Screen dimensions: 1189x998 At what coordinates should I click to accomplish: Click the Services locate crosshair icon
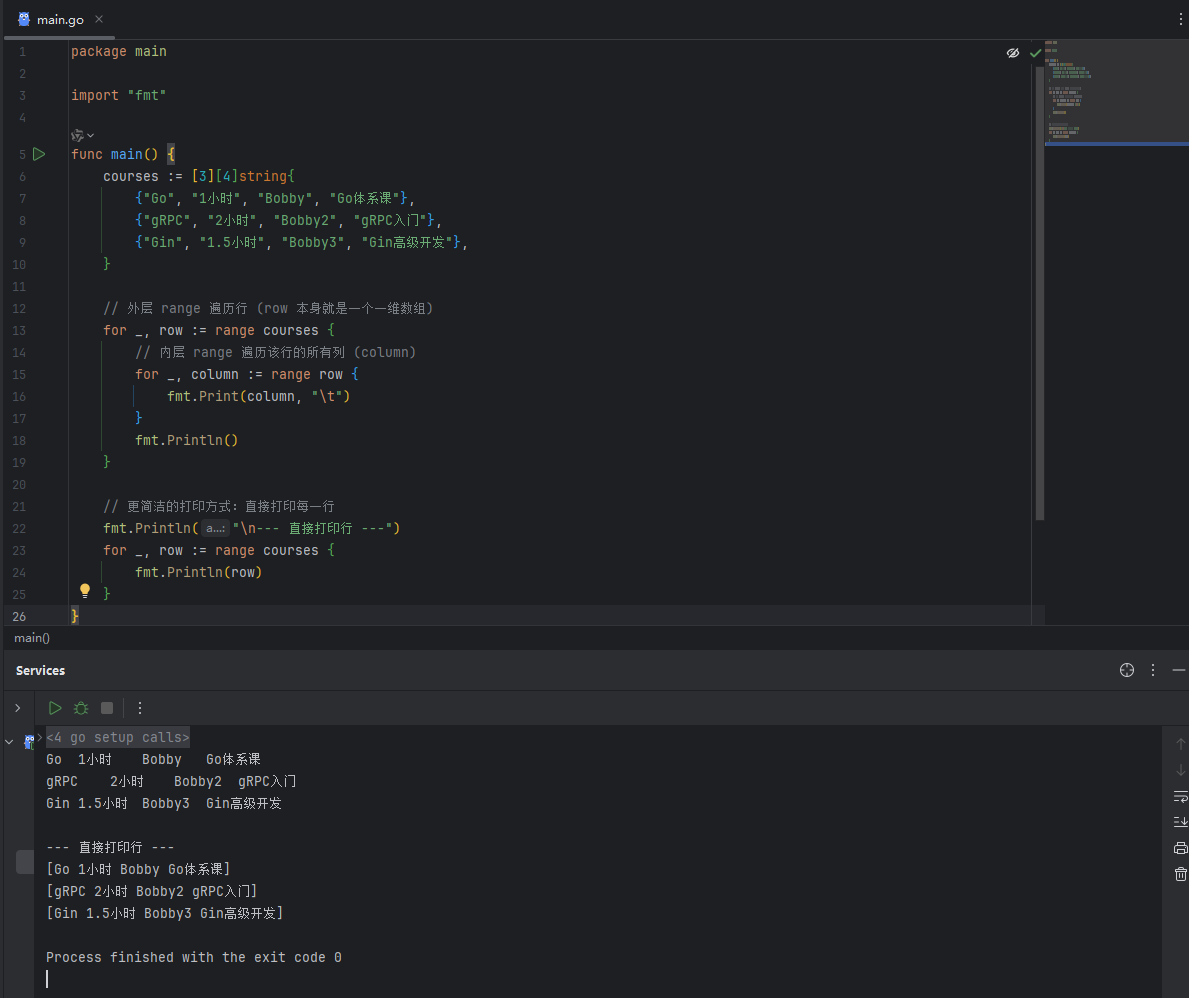[x=1127, y=670]
